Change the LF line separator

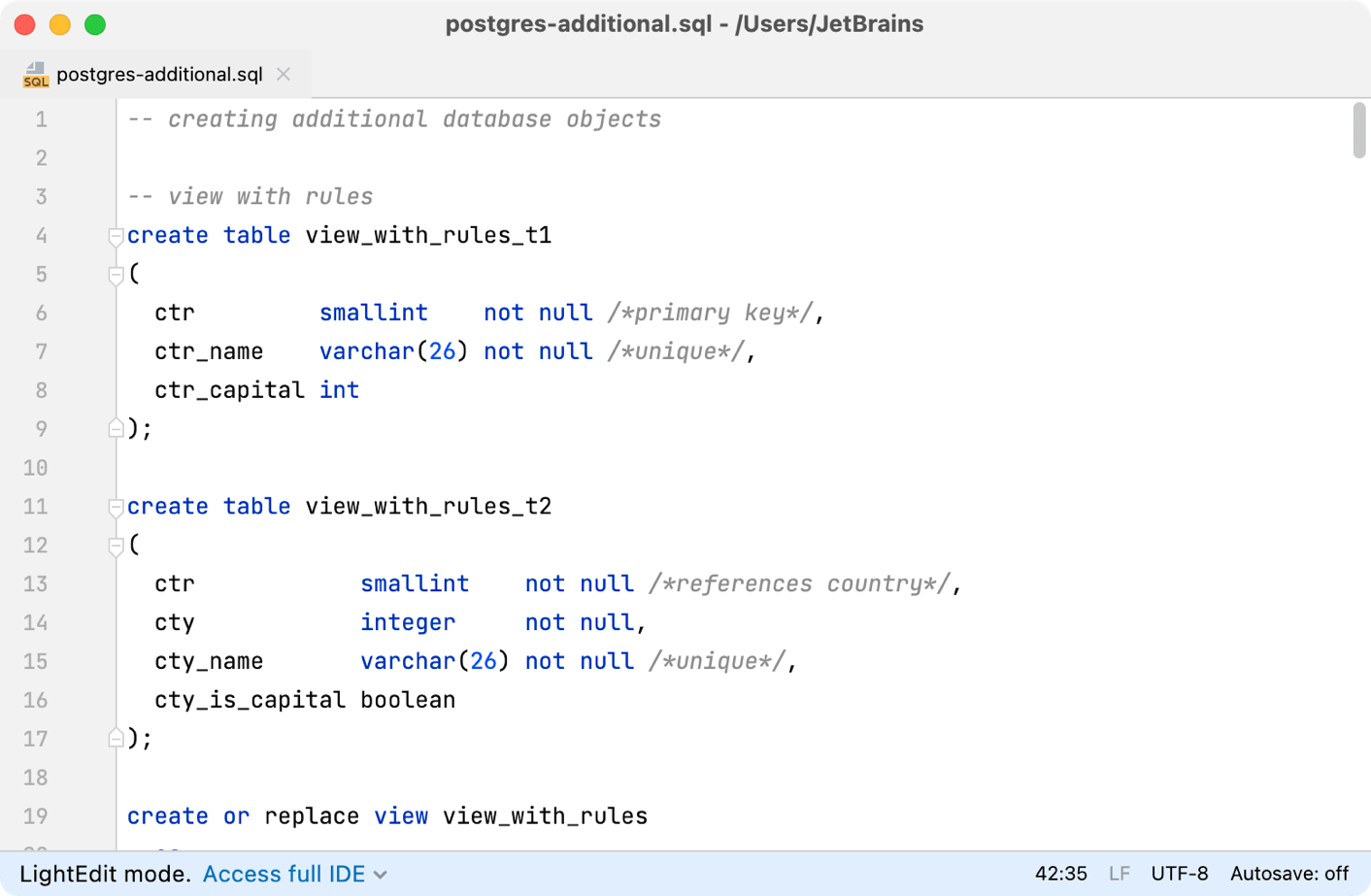(x=1120, y=874)
